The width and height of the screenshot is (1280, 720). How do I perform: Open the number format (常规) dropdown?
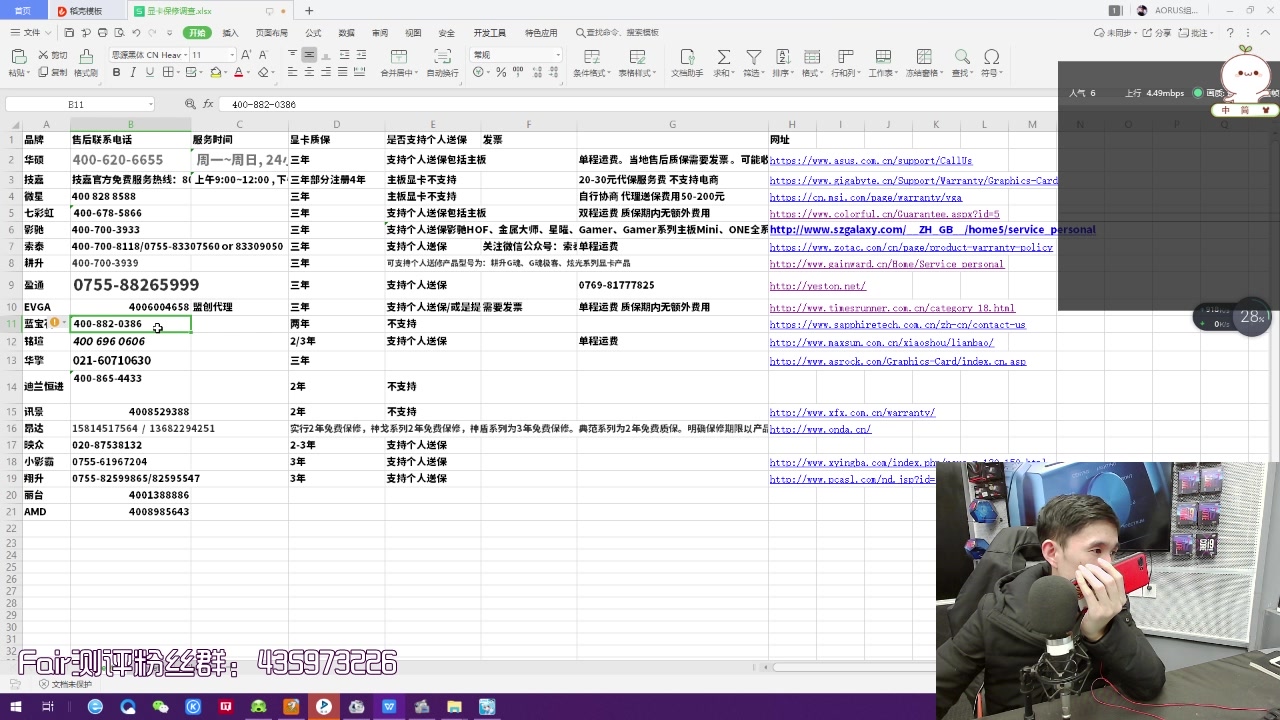click(x=557, y=55)
